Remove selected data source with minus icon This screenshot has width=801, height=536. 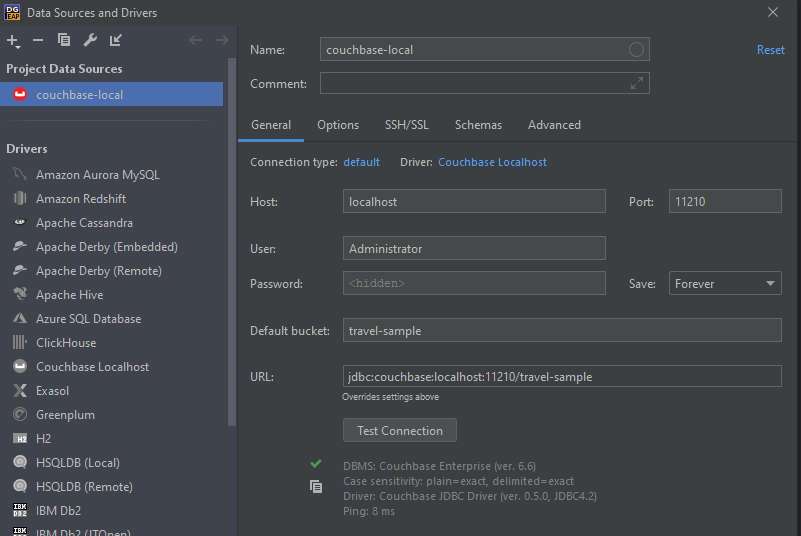(x=38, y=40)
